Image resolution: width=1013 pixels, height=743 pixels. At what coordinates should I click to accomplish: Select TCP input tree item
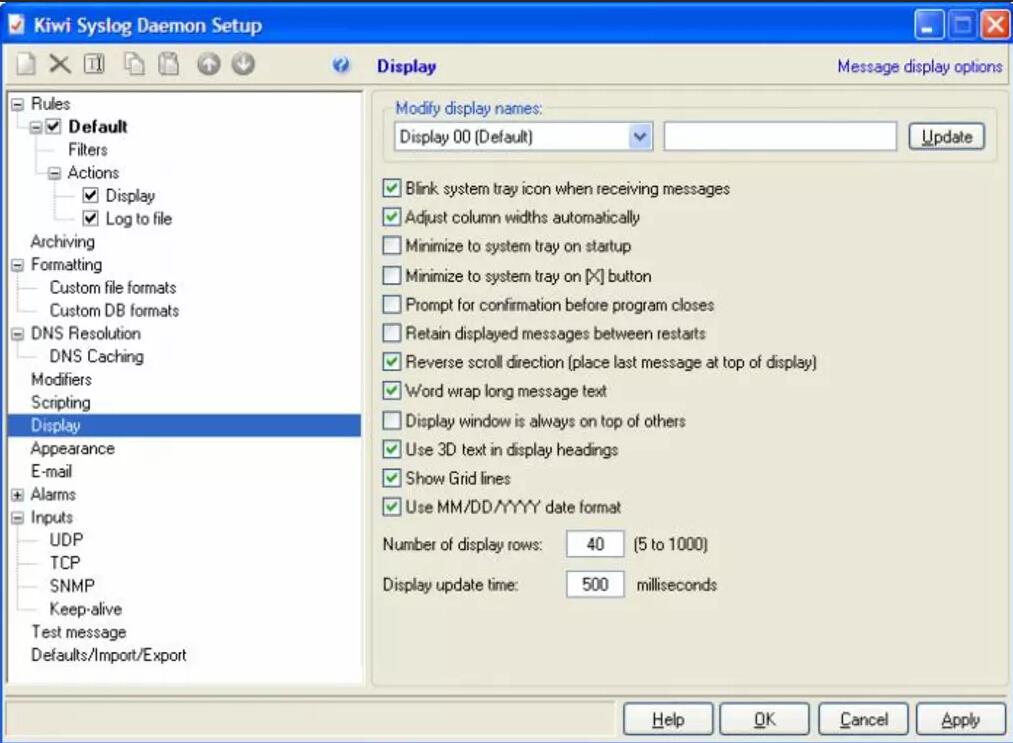[x=65, y=563]
